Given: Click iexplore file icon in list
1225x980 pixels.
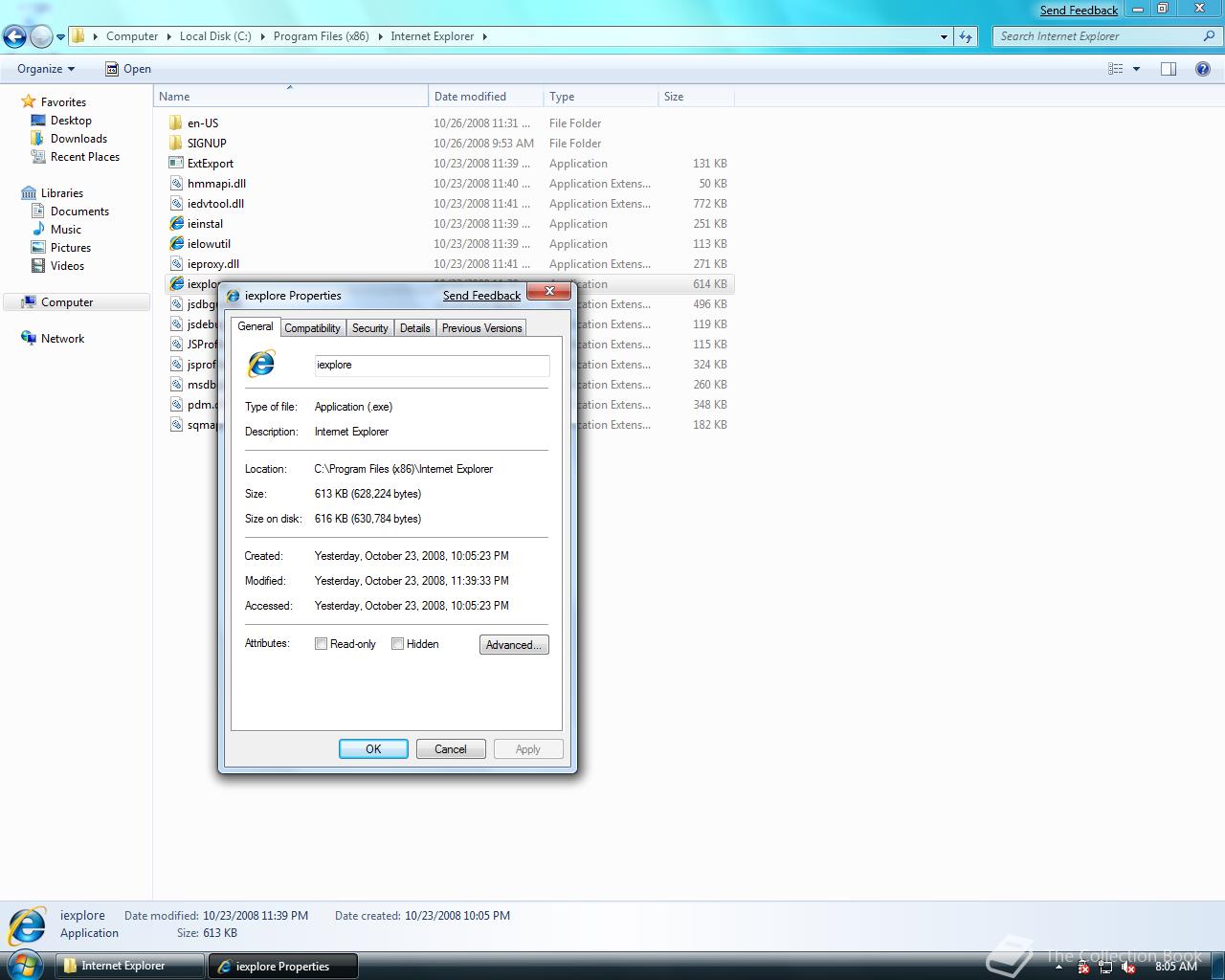Looking at the screenshot, I should [176, 283].
